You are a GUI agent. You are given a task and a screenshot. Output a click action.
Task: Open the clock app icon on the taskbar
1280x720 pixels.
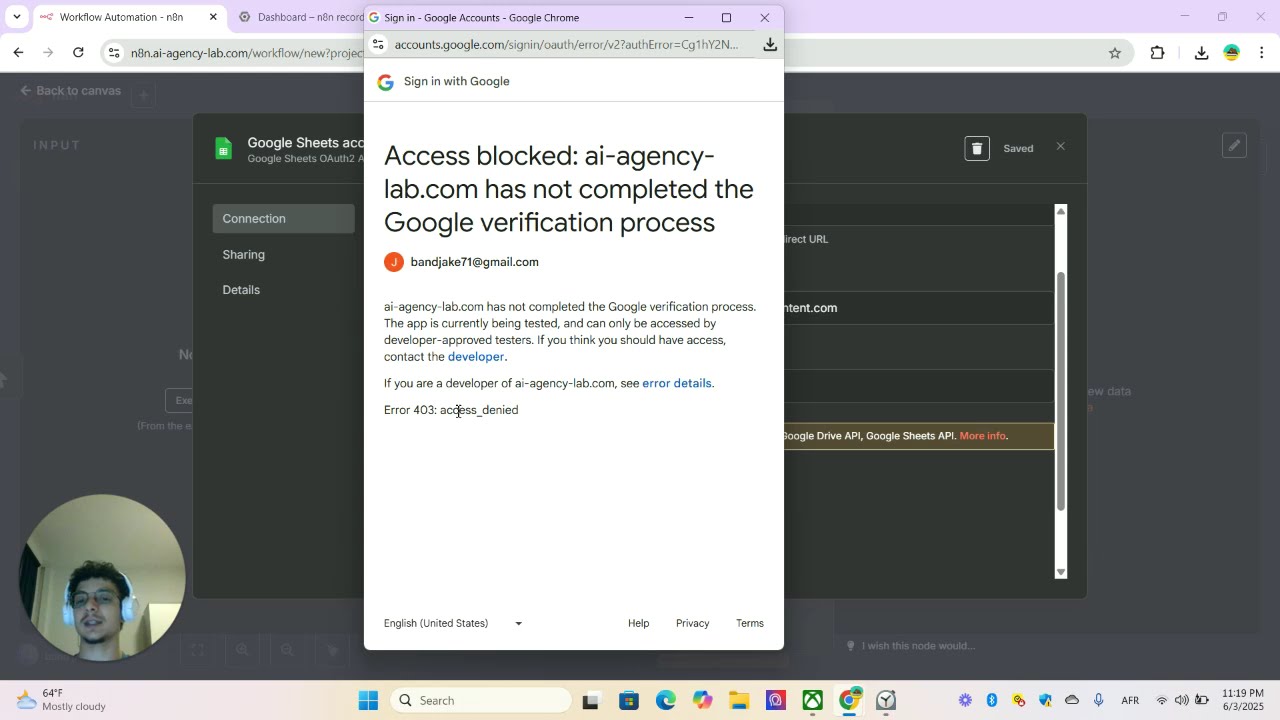pyautogui.click(x=886, y=700)
